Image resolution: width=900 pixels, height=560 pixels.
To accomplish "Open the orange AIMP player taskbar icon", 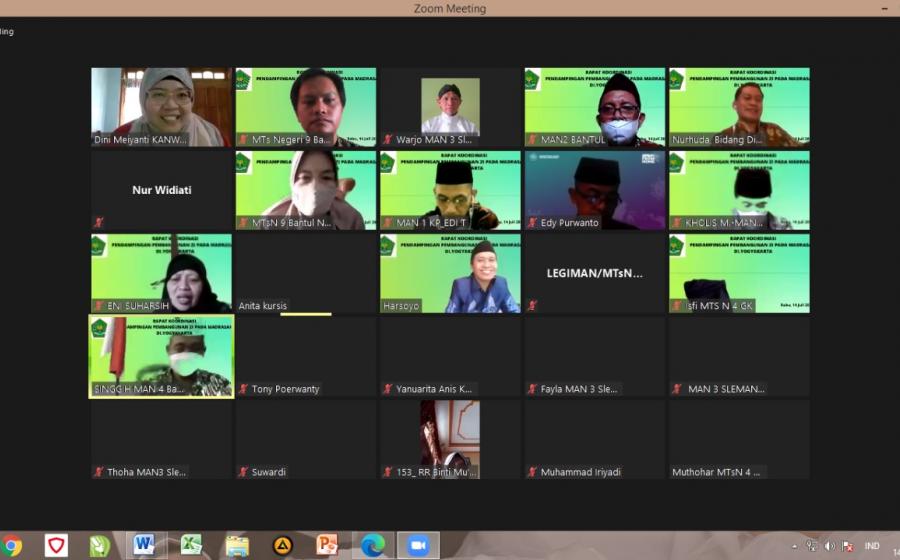I will 283,546.
